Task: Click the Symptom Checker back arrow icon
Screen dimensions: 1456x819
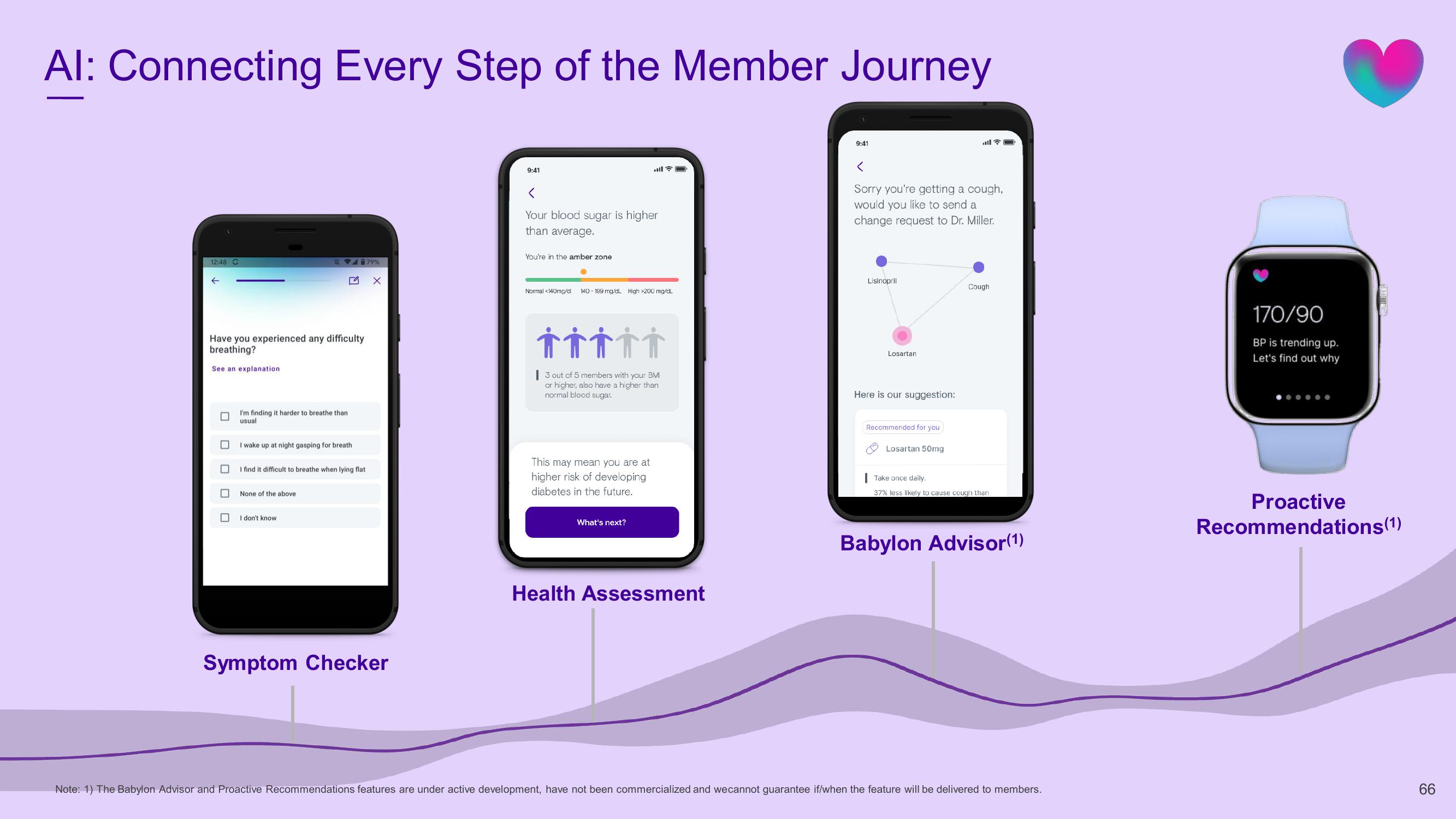Action: click(217, 280)
